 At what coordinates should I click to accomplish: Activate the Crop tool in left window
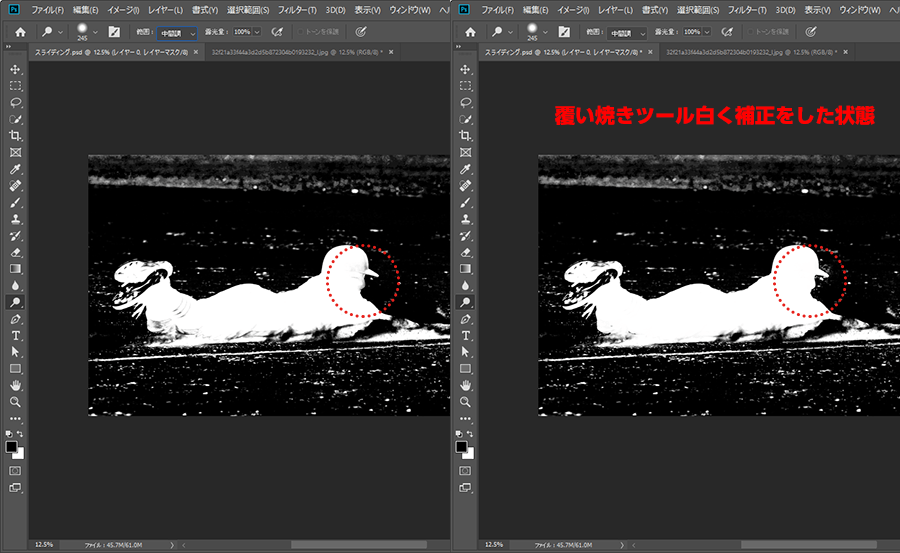pos(15,136)
